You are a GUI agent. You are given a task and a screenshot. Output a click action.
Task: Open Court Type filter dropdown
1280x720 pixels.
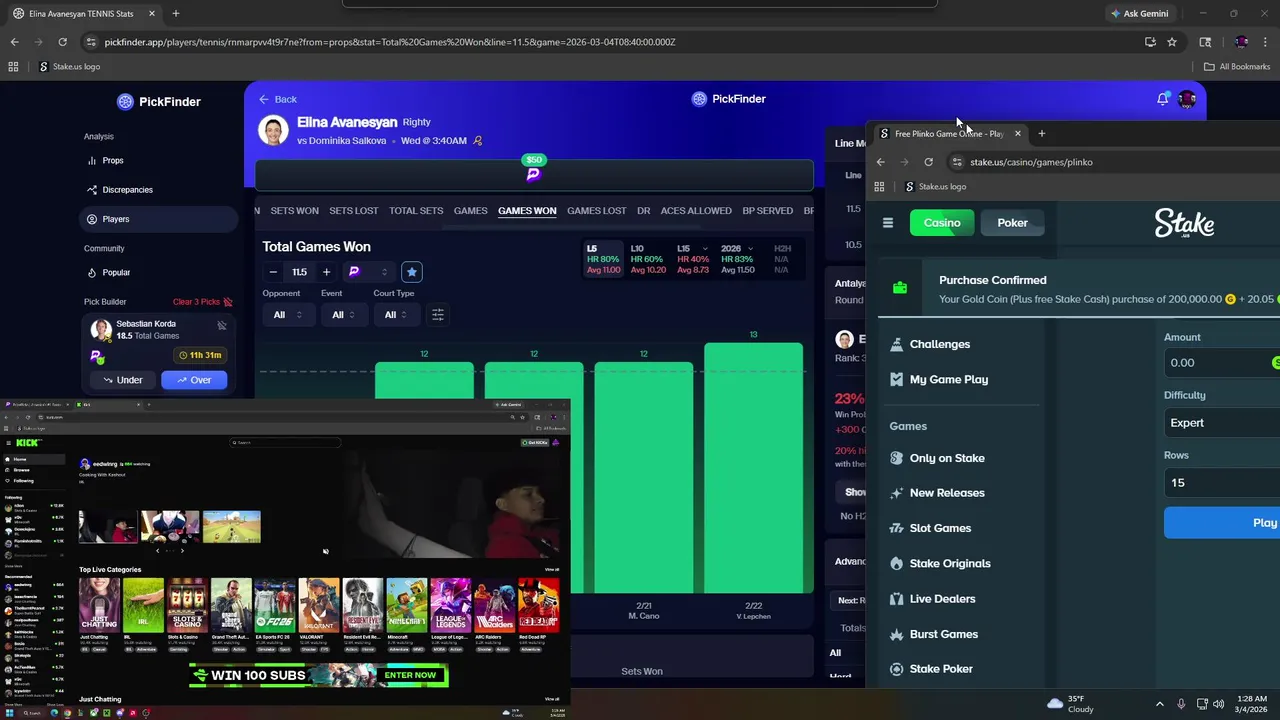coord(398,315)
